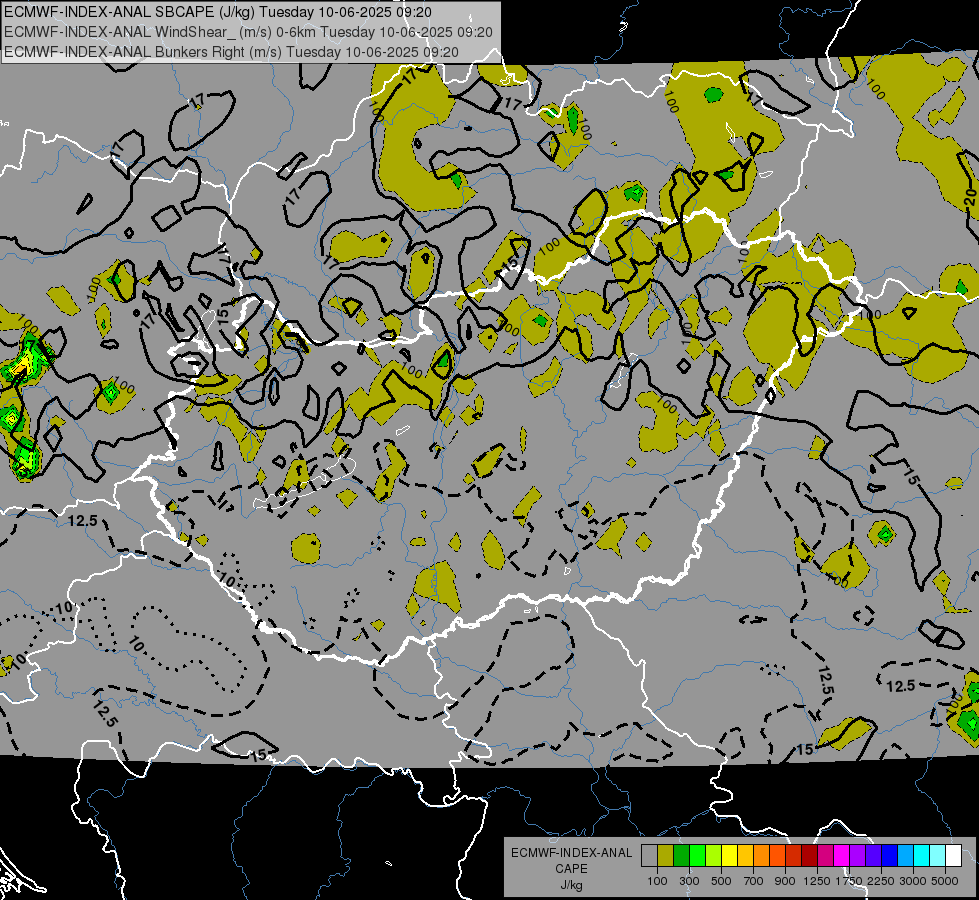Select the pure yellow legend swatch
979x900 pixels.
point(729,855)
